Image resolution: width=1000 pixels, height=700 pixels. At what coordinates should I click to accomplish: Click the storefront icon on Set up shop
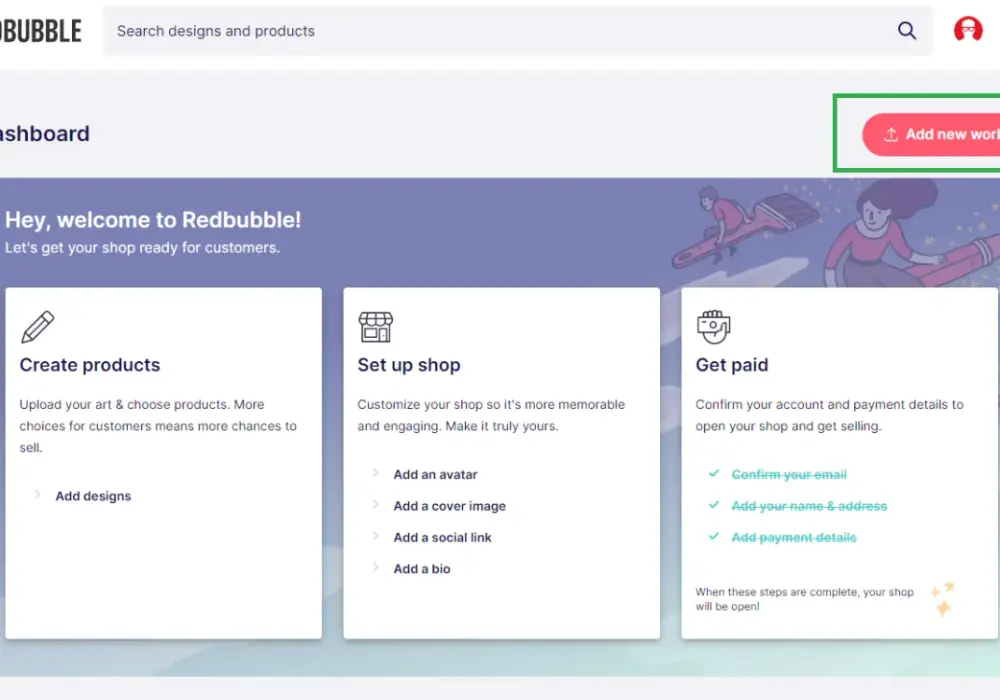376,326
